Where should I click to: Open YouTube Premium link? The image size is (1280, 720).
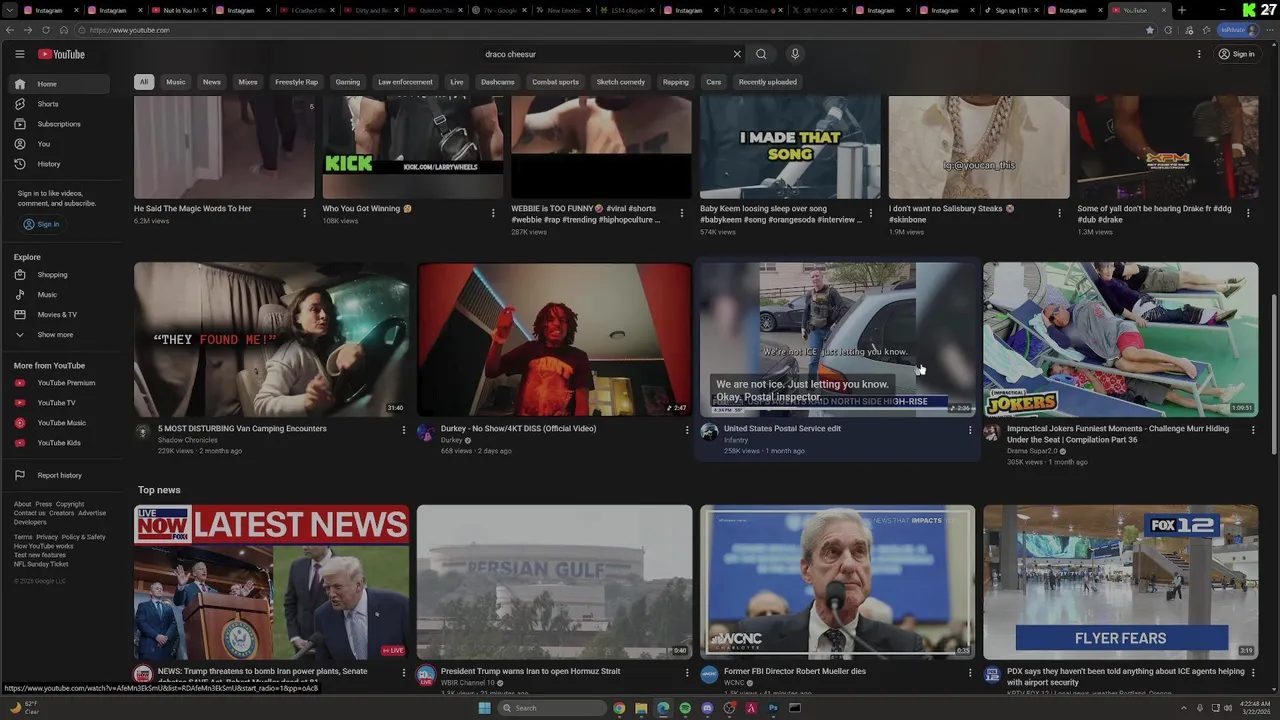pyautogui.click(x=60, y=383)
